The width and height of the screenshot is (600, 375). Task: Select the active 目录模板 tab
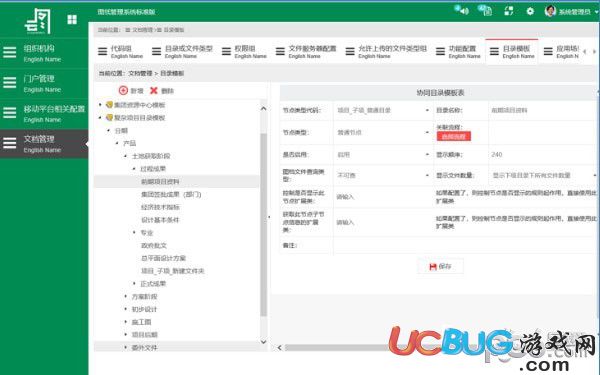point(512,52)
